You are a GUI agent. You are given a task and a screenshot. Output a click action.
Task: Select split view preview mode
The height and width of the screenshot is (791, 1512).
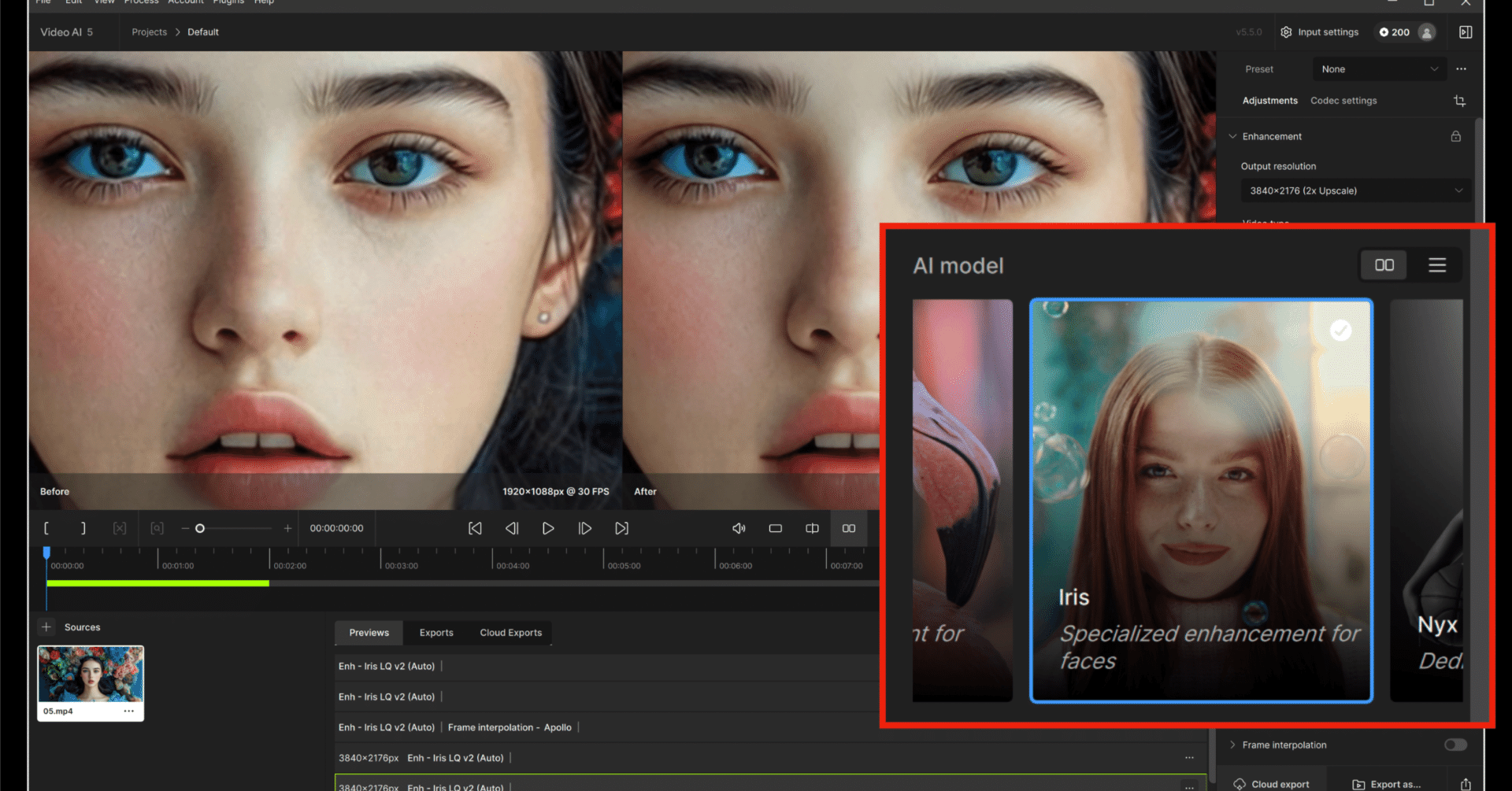[x=812, y=529]
